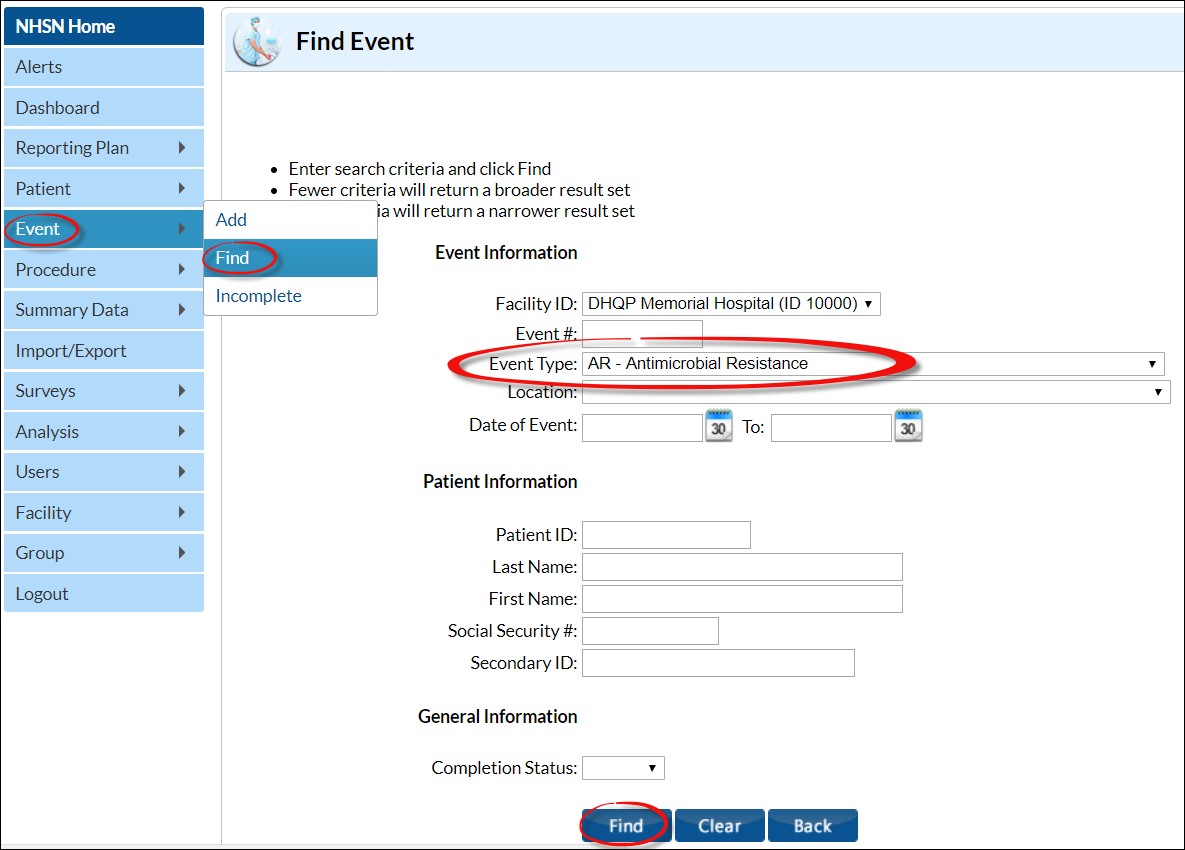Expand Users submenu arrow
This screenshot has height=850, width=1185.
pyautogui.click(x=181, y=471)
